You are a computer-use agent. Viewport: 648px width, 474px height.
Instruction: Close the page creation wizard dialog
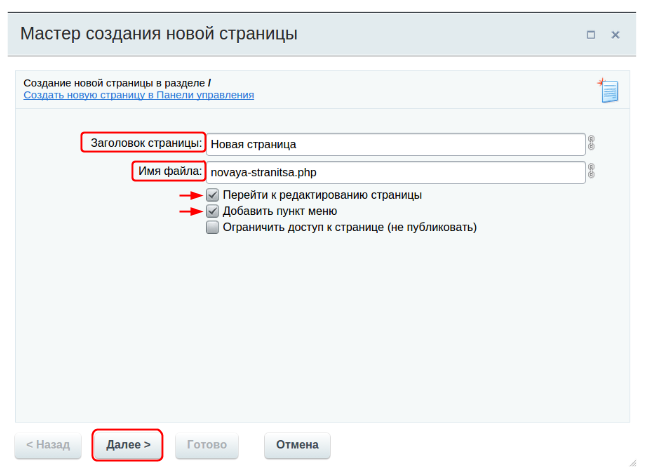coord(615,35)
